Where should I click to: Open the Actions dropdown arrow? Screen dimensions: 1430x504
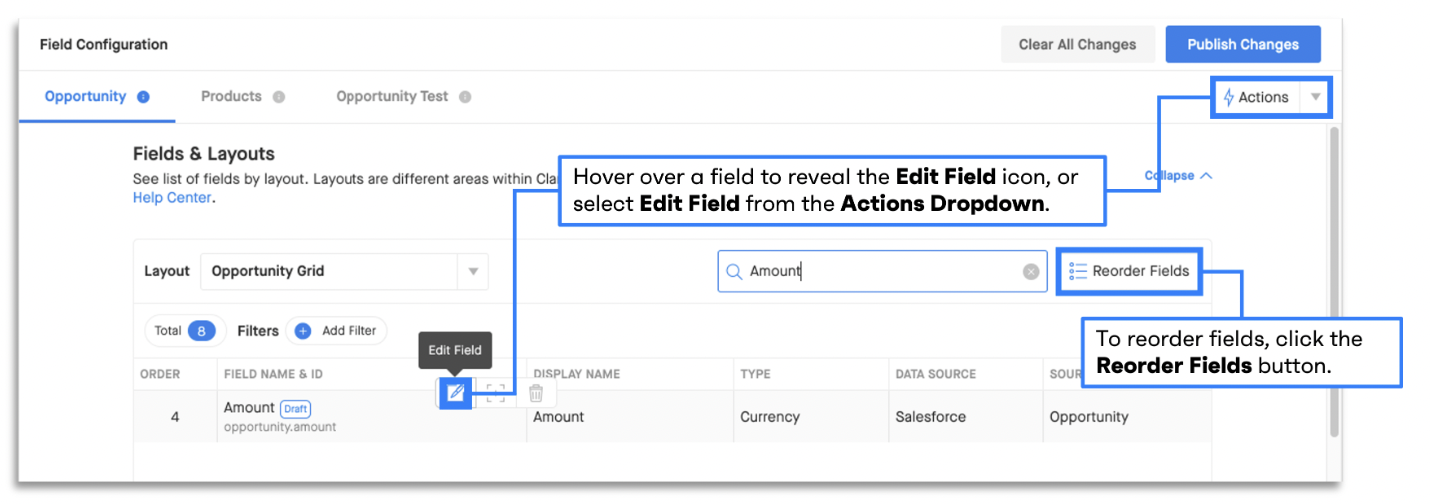click(x=1316, y=97)
